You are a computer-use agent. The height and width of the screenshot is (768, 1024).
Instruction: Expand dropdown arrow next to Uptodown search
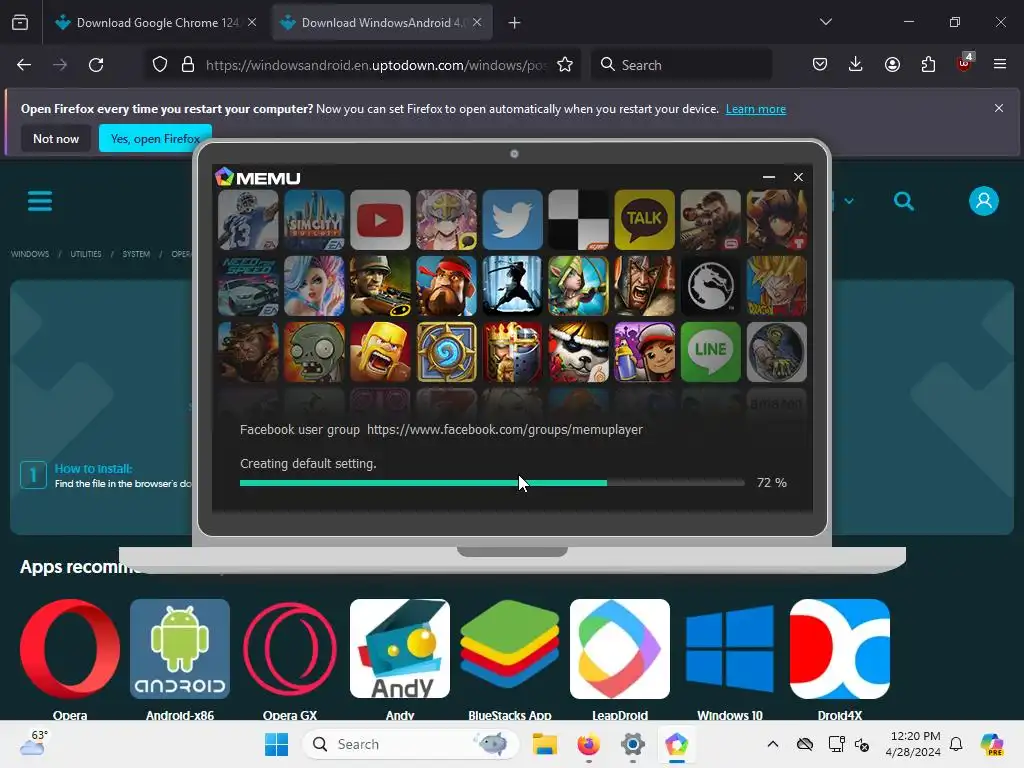tap(849, 201)
